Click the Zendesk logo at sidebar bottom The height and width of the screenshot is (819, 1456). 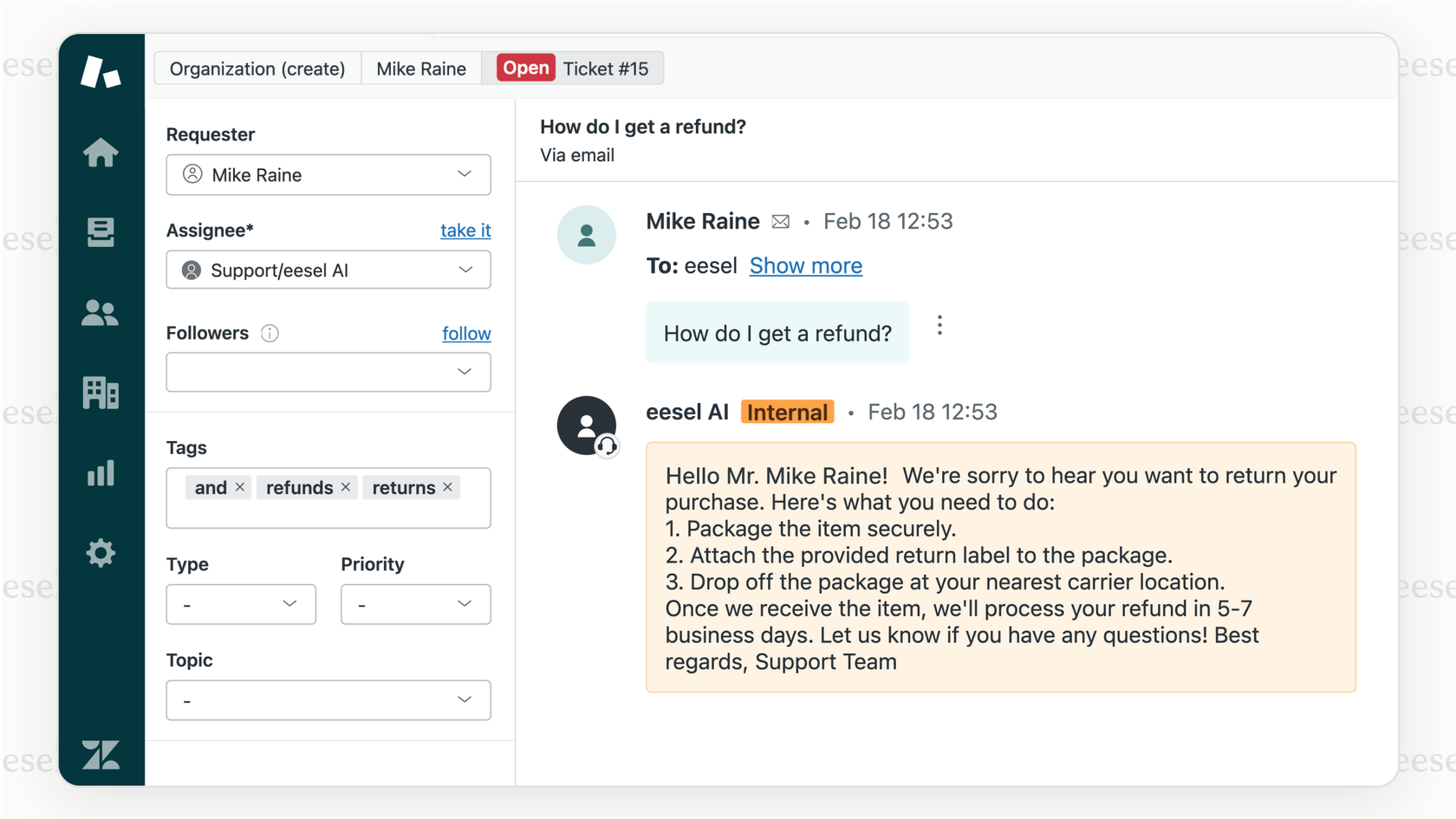point(101,755)
